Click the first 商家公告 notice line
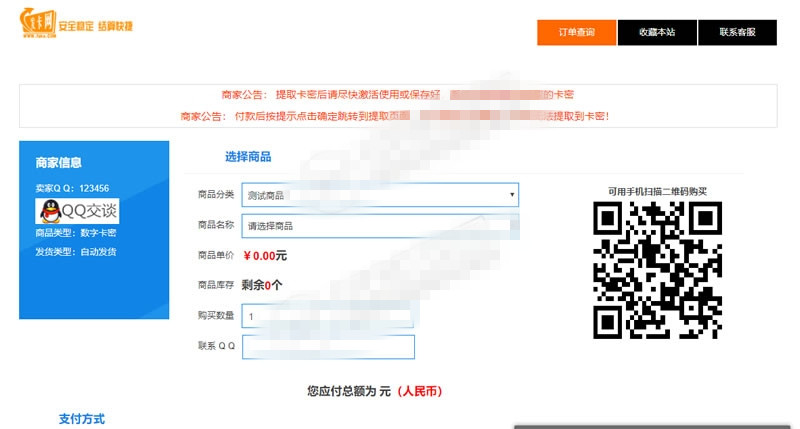The image size is (800, 429). click(397, 94)
